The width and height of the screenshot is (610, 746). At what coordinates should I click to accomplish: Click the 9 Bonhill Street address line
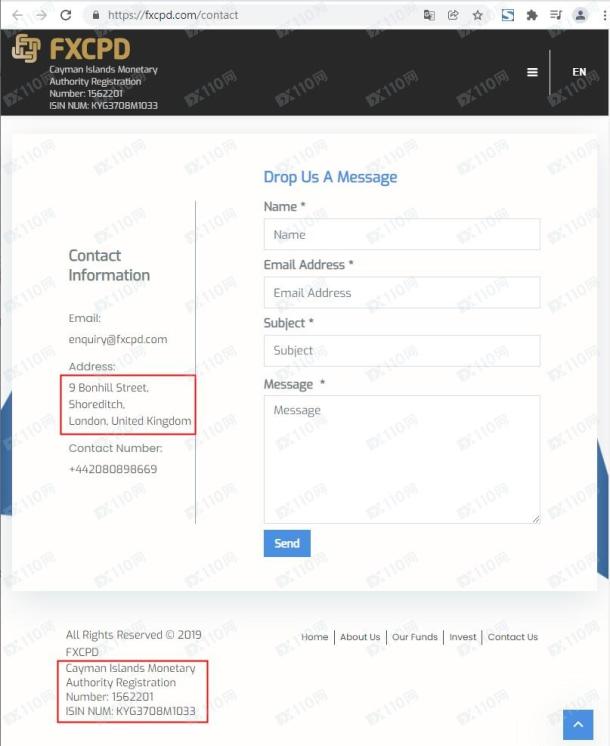tap(108, 388)
